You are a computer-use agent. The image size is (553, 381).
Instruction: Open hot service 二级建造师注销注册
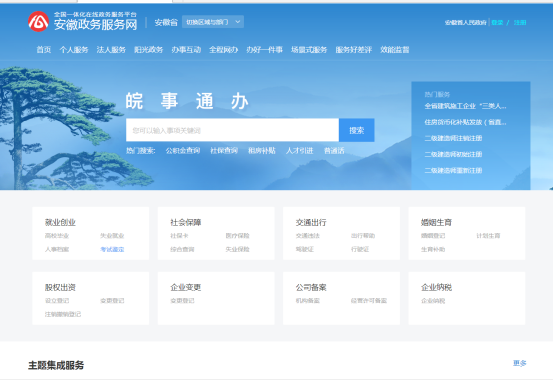click(453, 138)
